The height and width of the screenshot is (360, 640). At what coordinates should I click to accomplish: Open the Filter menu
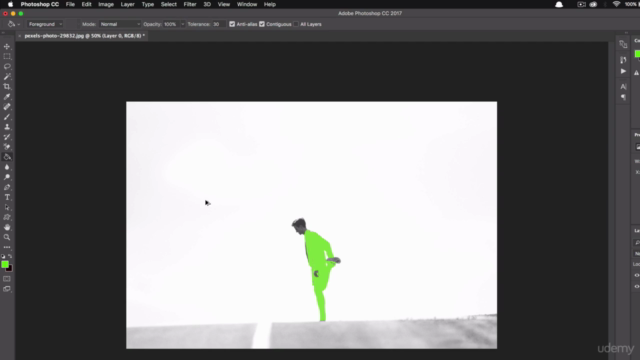(190, 4)
